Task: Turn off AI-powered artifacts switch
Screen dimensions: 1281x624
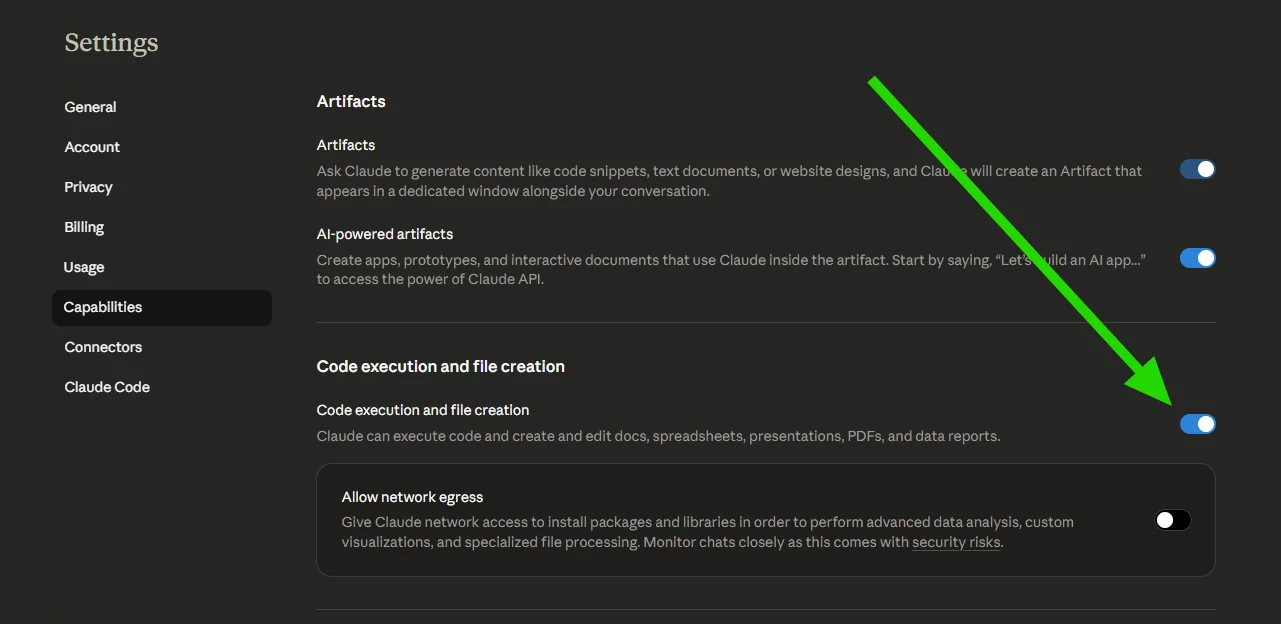Action: click(x=1197, y=258)
